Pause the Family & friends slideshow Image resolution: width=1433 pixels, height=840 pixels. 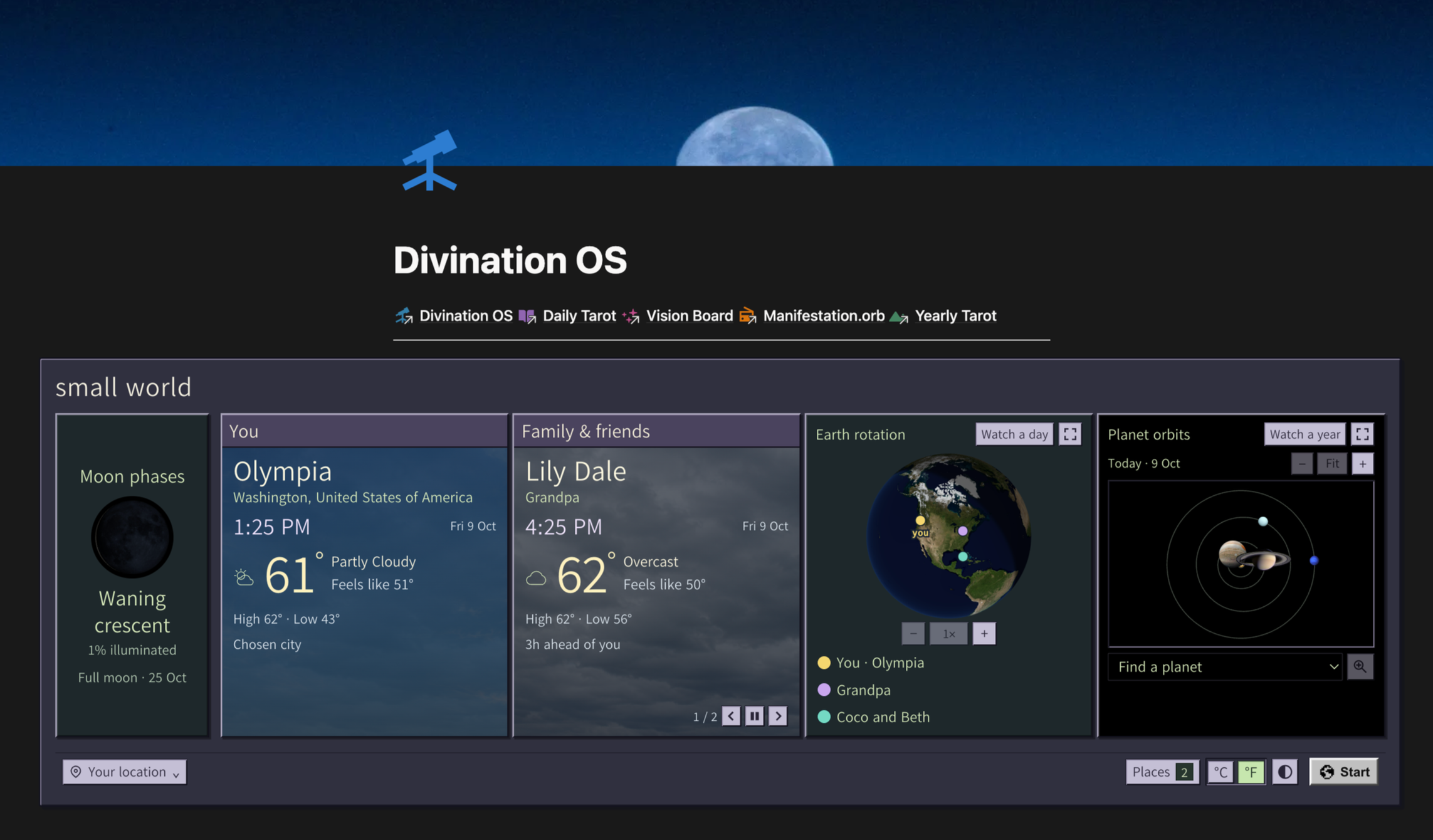click(x=755, y=716)
